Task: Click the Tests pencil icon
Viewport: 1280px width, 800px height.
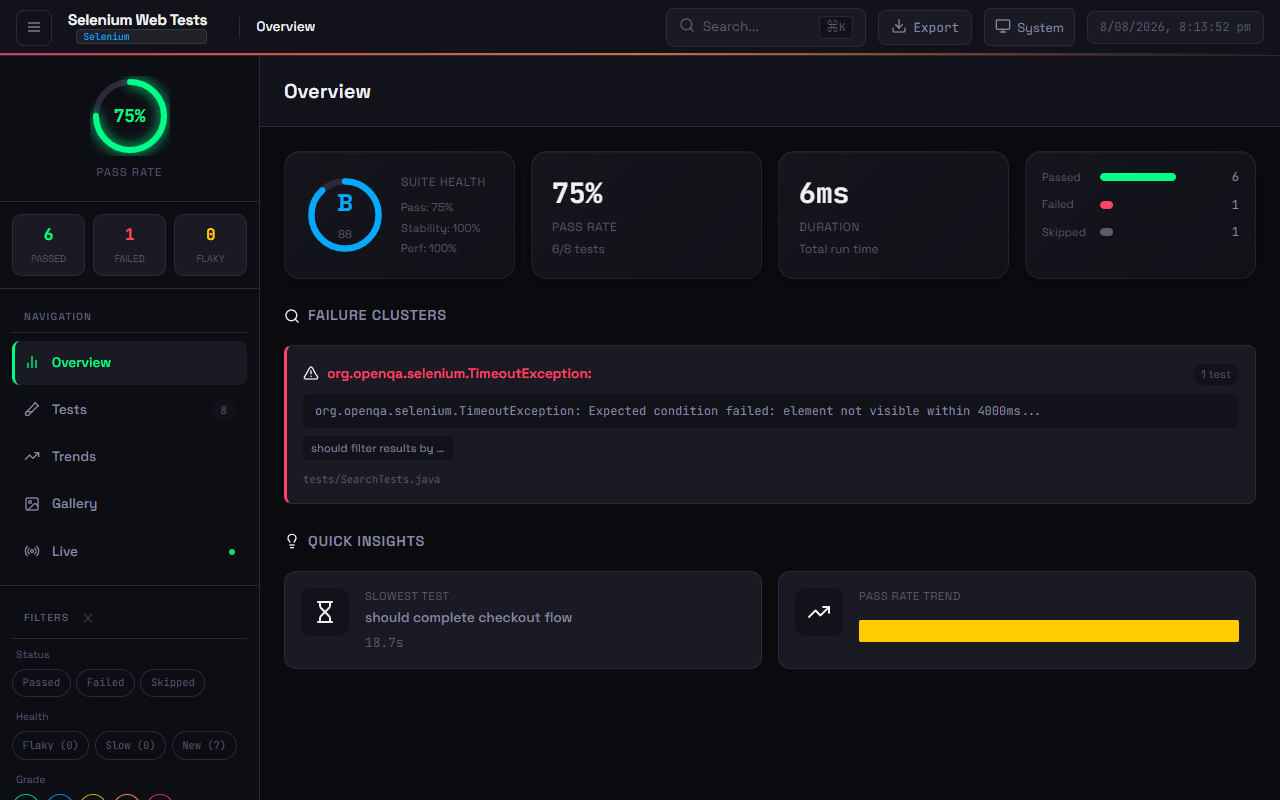Action: [x=32, y=409]
